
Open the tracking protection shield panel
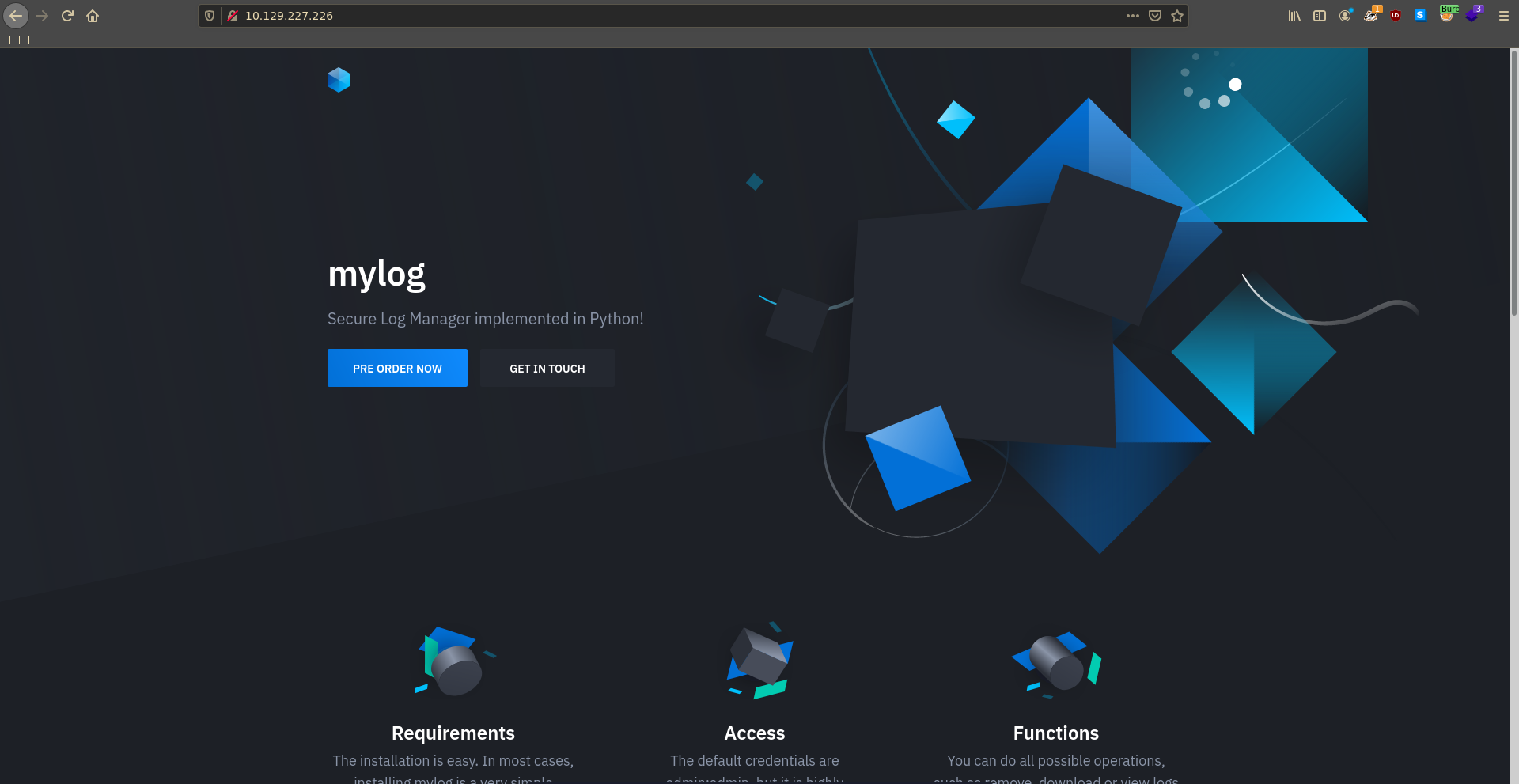[x=210, y=16]
